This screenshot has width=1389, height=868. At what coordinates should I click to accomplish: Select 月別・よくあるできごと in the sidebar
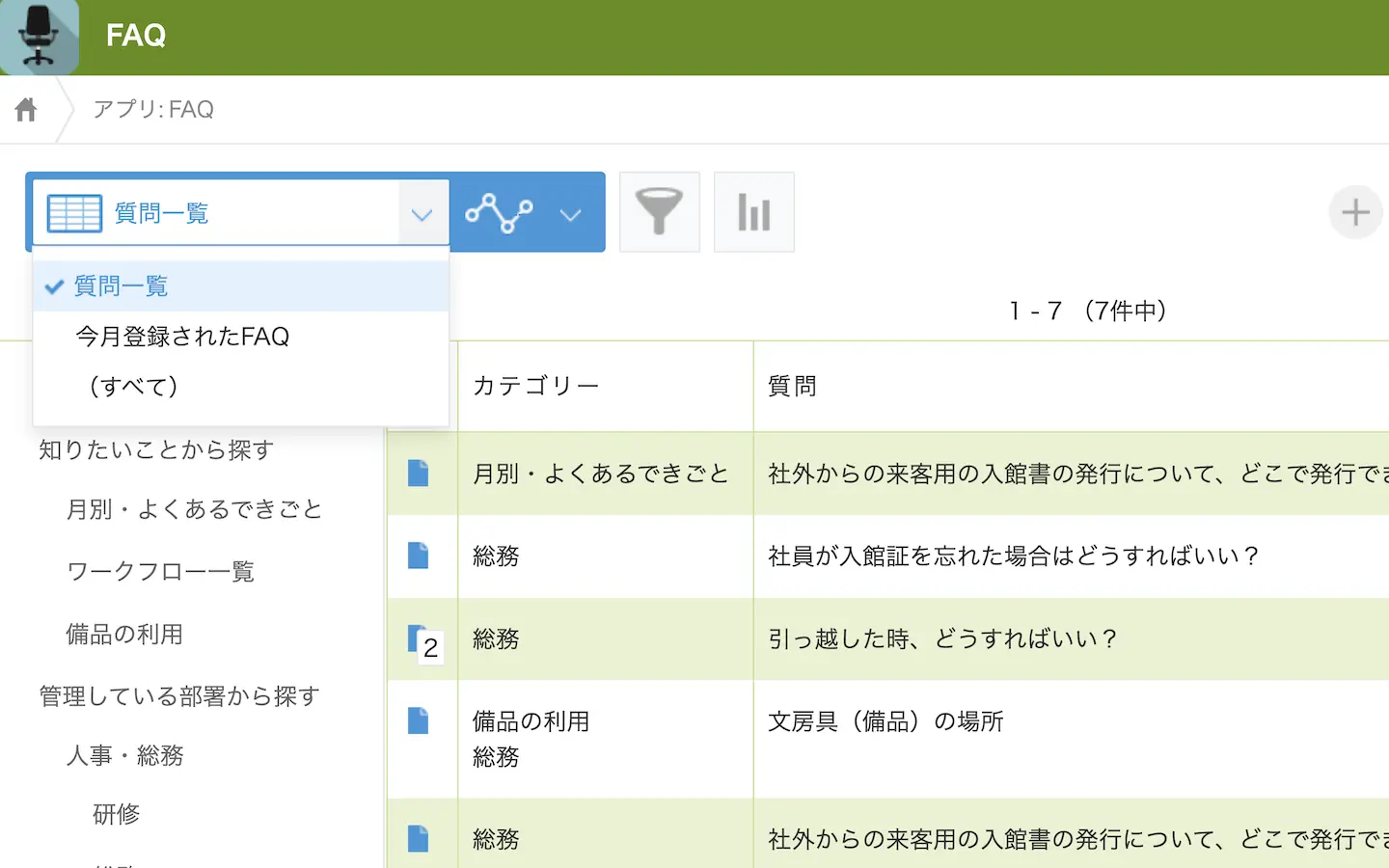click(x=194, y=509)
